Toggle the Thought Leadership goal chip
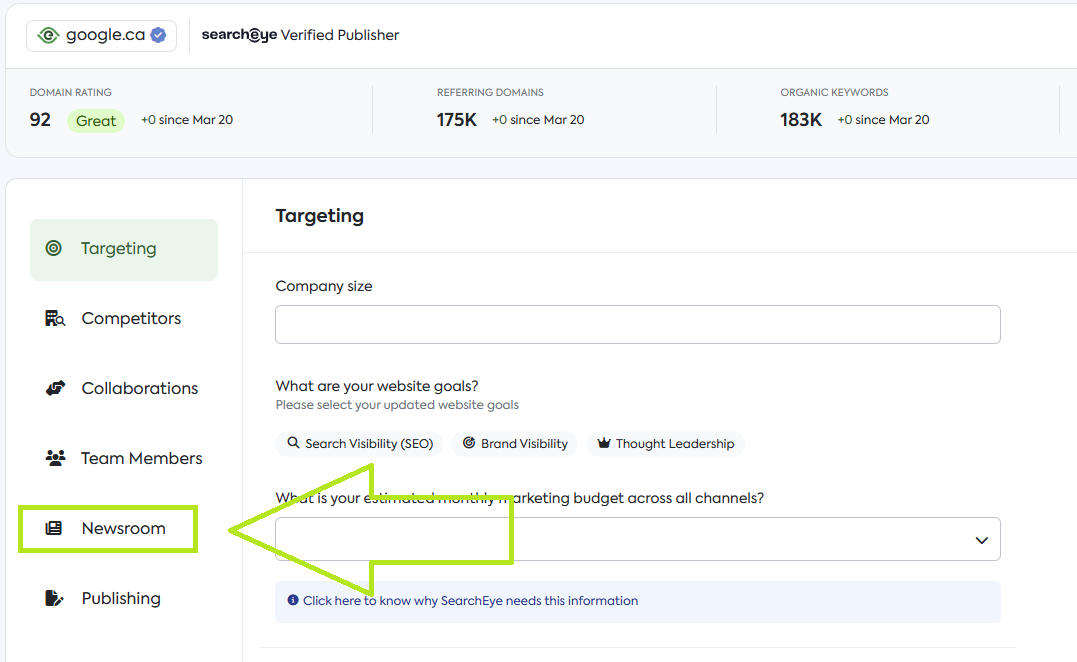This screenshot has width=1077, height=662. (x=665, y=444)
